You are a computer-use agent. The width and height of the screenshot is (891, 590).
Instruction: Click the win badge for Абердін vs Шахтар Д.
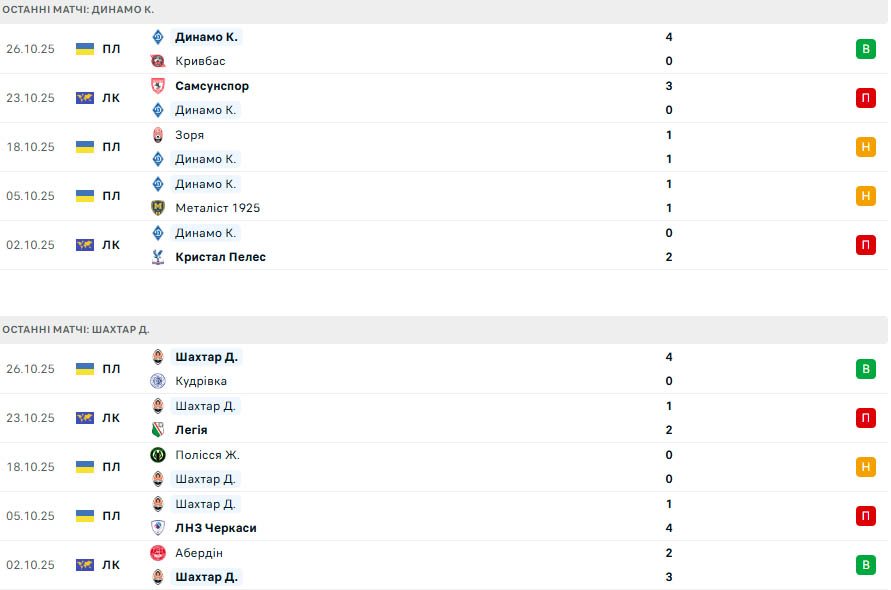coord(865,565)
